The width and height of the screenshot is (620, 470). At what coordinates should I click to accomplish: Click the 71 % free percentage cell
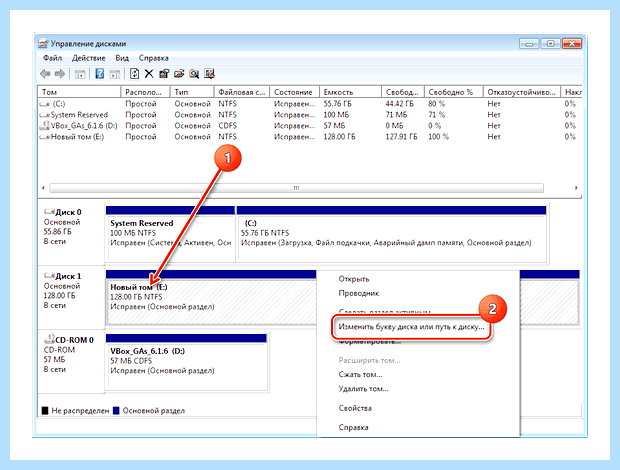tap(437, 115)
